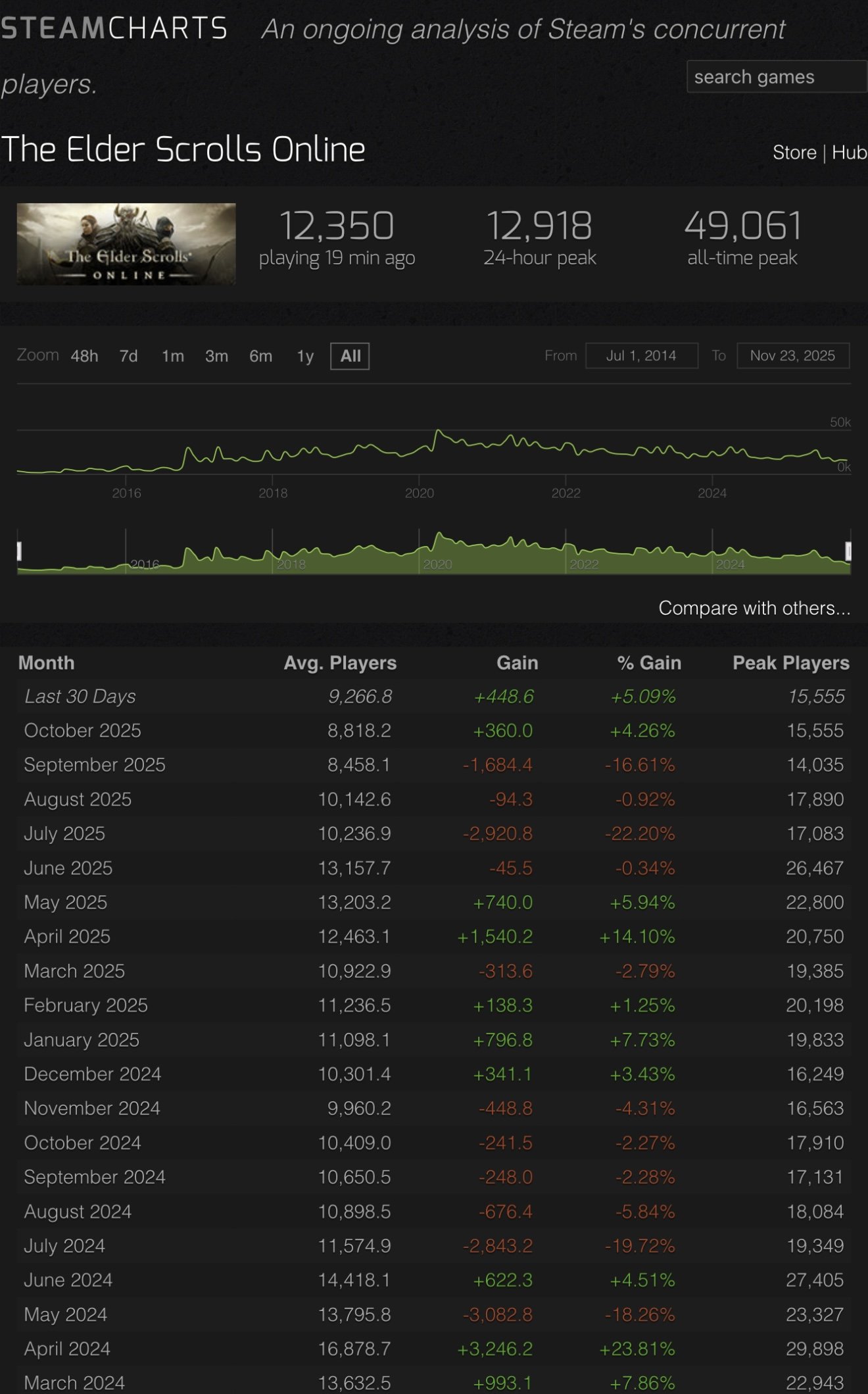Image resolution: width=868 pixels, height=1394 pixels.
Task: Select the All zoom range
Action: [x=350, y=357]
